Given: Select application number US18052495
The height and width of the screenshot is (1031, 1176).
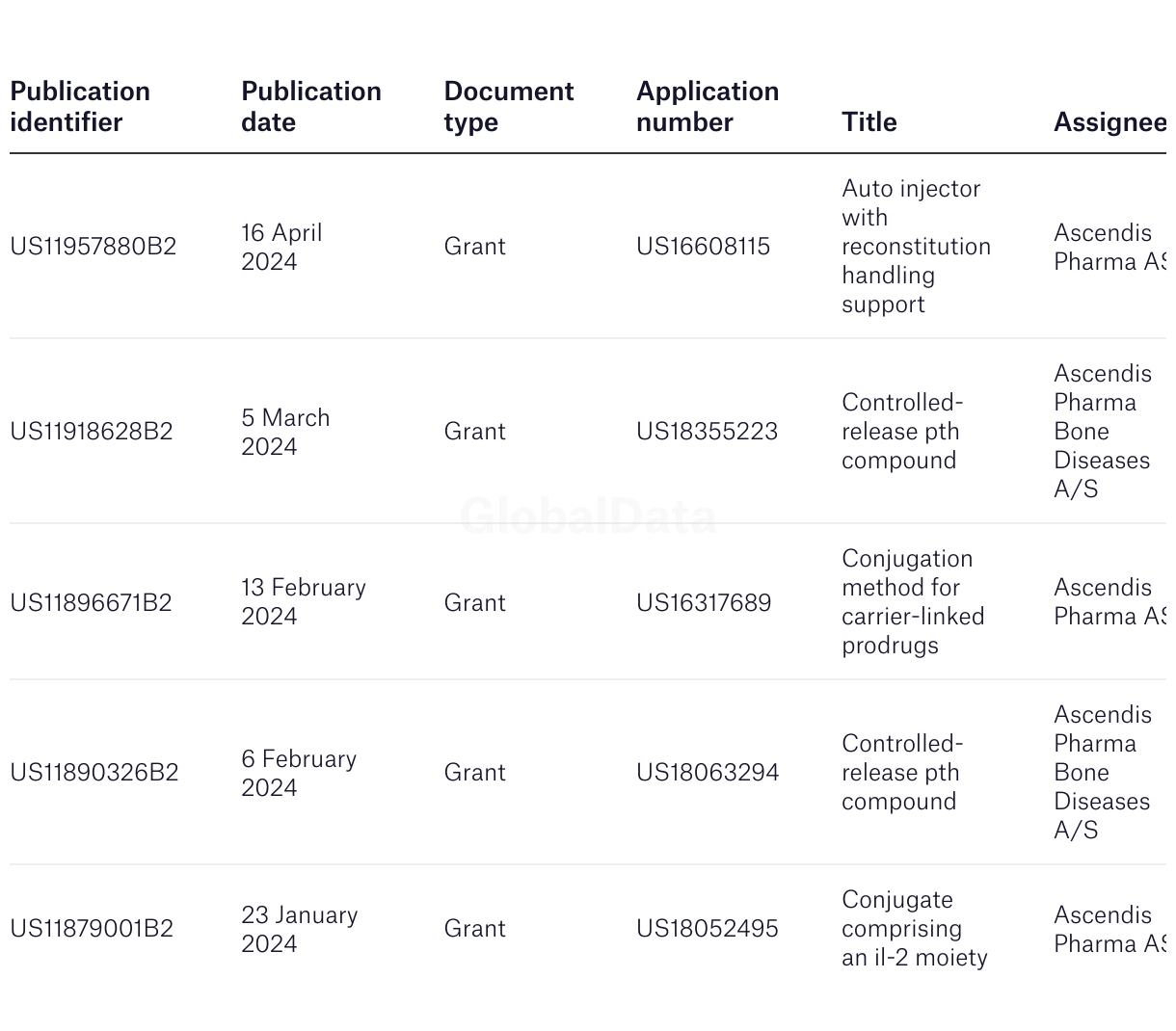Looking at the screenshot, I should 708,929.
